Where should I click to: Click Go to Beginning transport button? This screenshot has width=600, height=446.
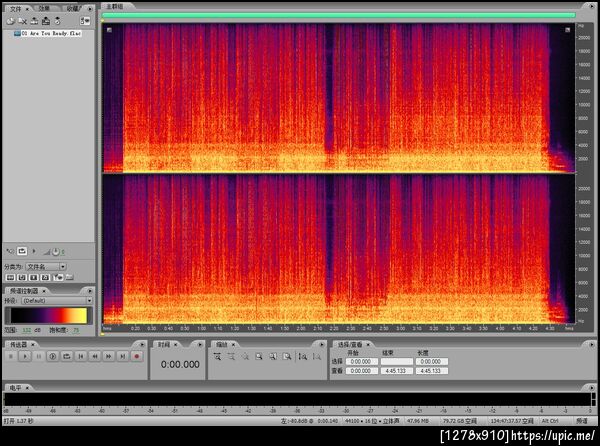click(x=81, y=356)
